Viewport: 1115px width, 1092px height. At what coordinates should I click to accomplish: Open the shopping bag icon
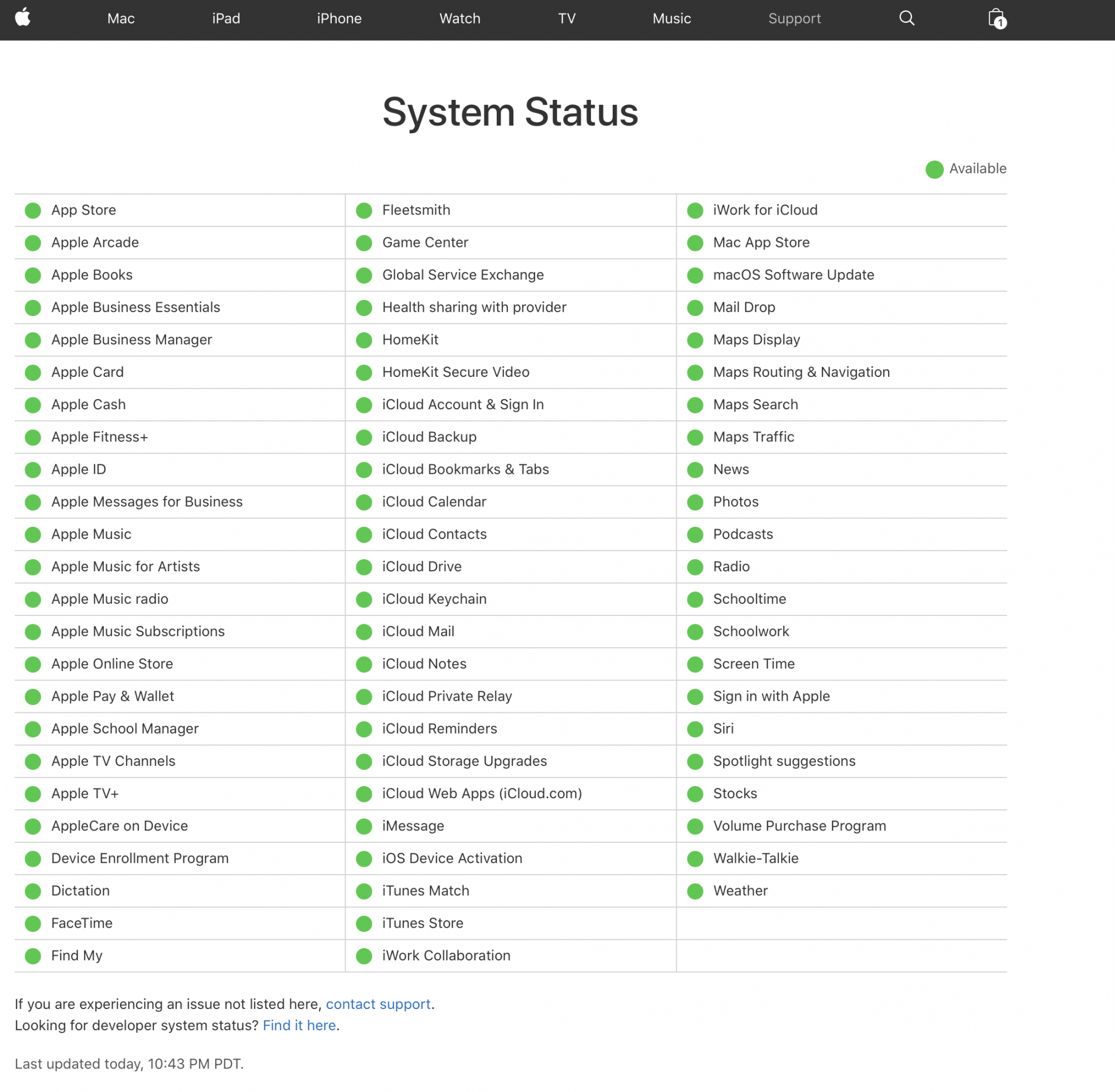coord(996,18)
